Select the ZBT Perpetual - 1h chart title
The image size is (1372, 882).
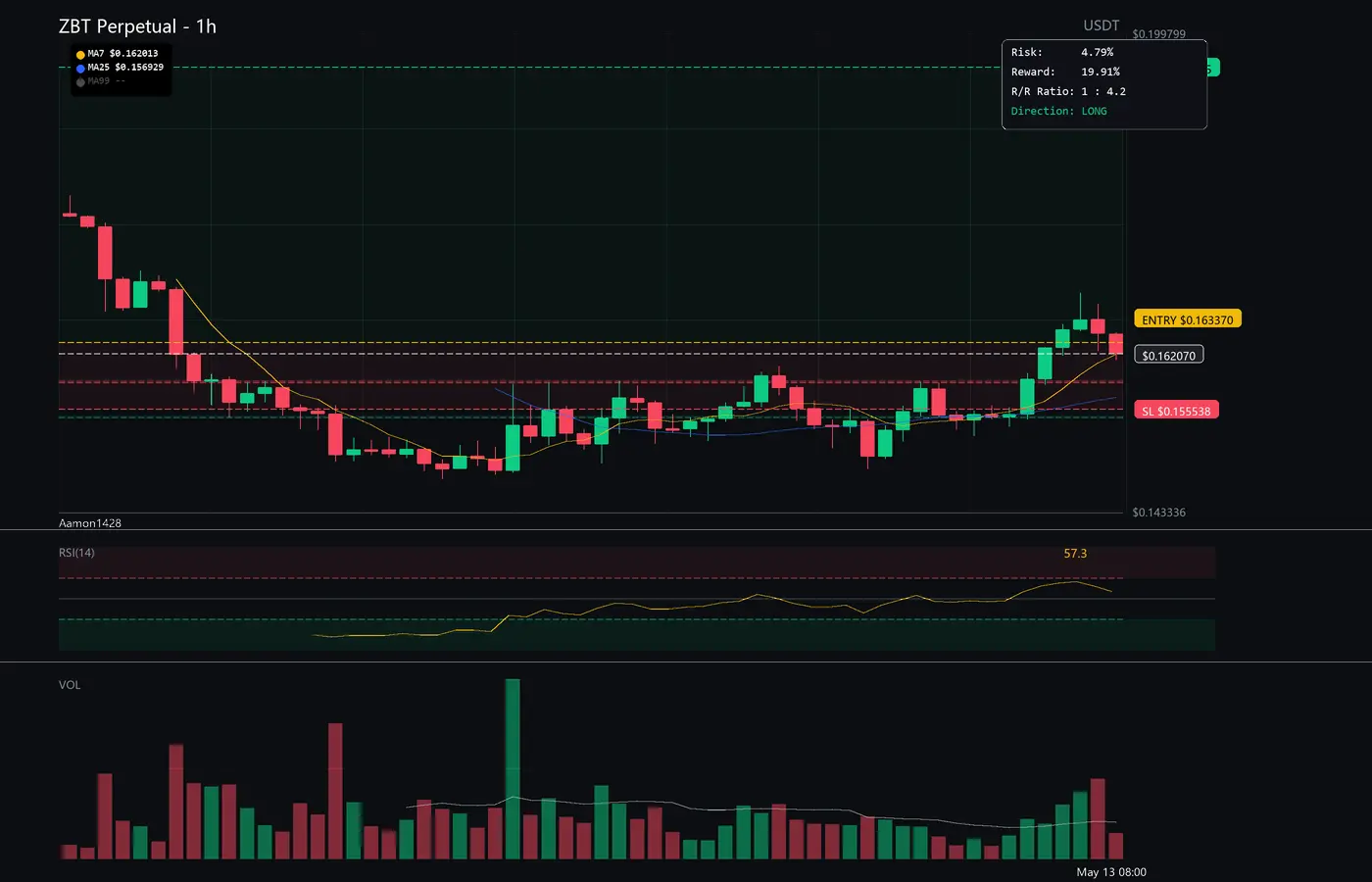pyautogui.click(x=137, y=26)
